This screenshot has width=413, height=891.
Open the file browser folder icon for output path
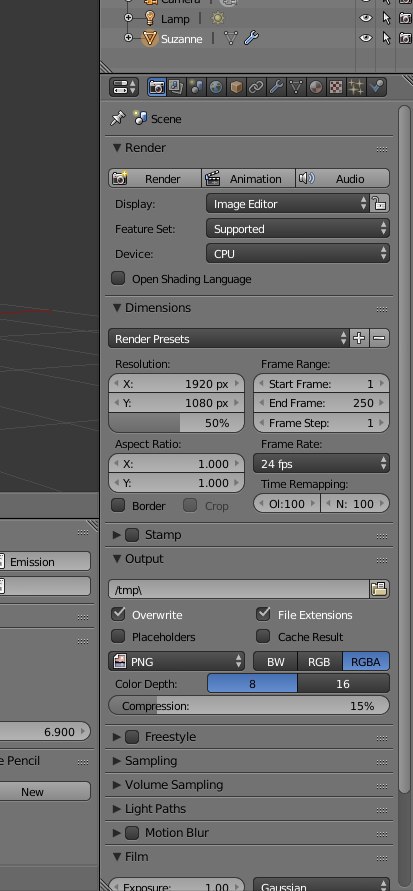379,589
